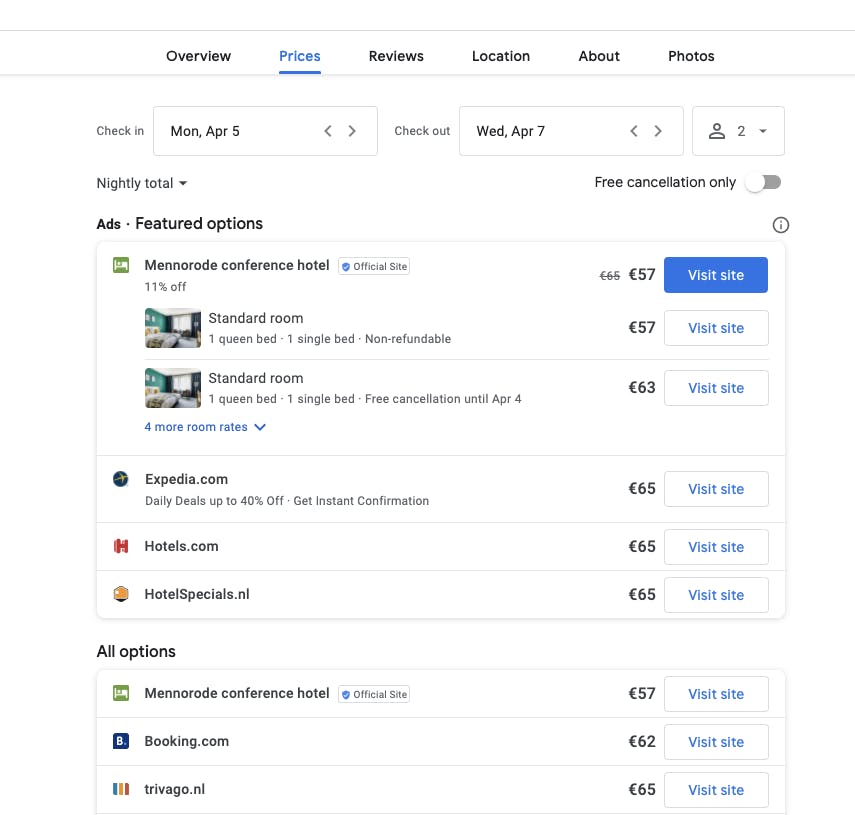Click the All options heading
The width and height of the screenshot is (855, 815).
(x=136, y=651)
